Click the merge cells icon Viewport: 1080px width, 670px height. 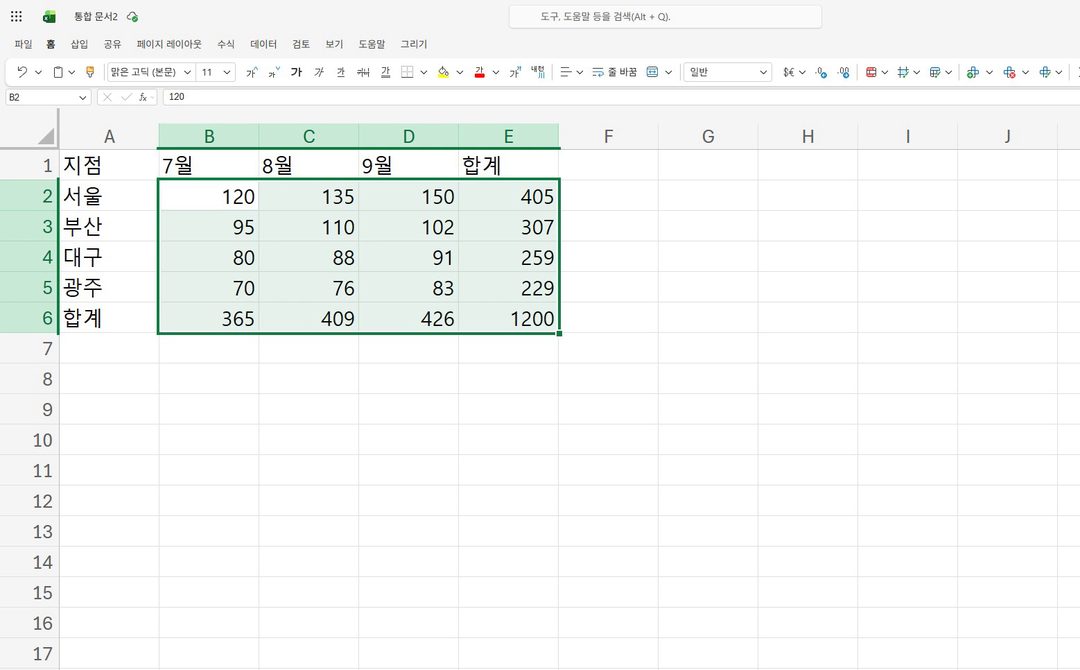(652, 72)
